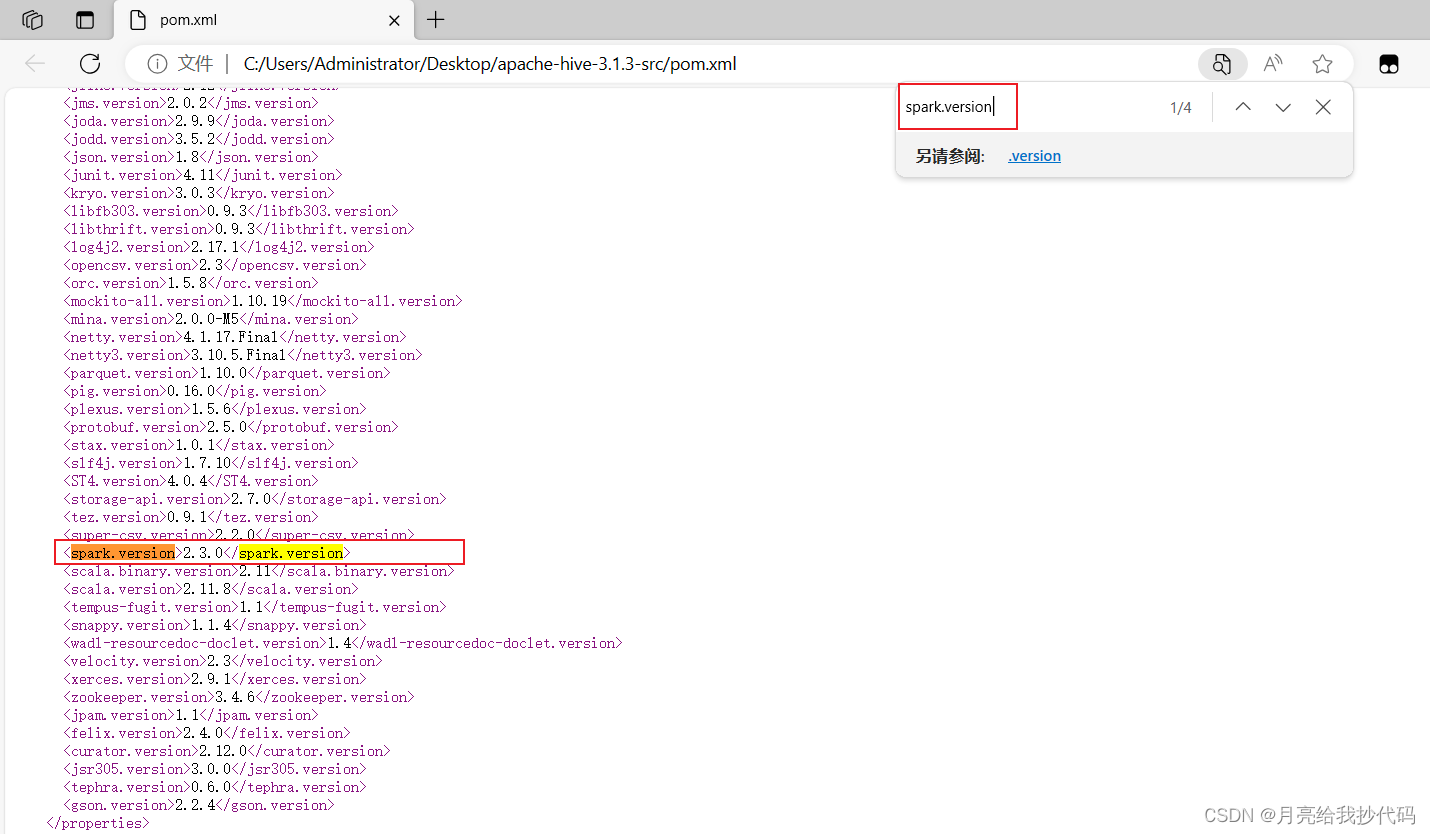Click the tempus-fugit.version 1.1 line
The image size is (1430, 834).
coord(255,607)
